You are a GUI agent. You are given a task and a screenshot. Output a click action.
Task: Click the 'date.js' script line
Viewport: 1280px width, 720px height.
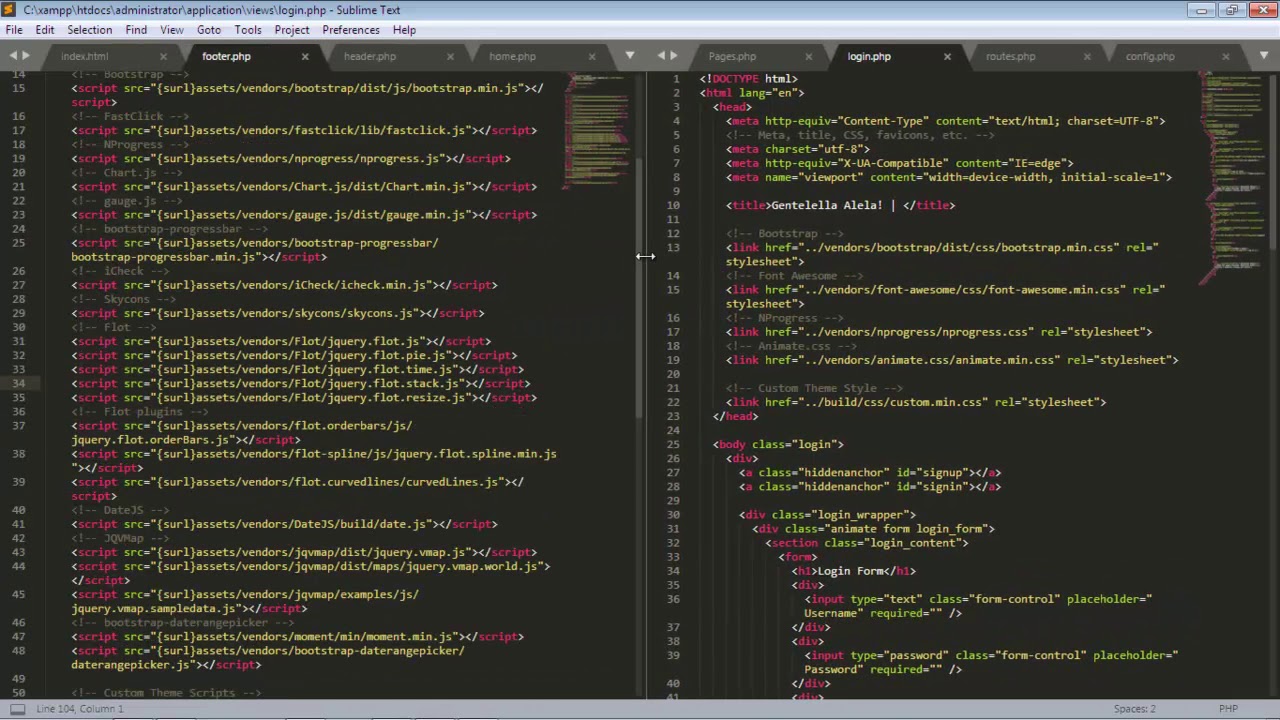point(284,525)
